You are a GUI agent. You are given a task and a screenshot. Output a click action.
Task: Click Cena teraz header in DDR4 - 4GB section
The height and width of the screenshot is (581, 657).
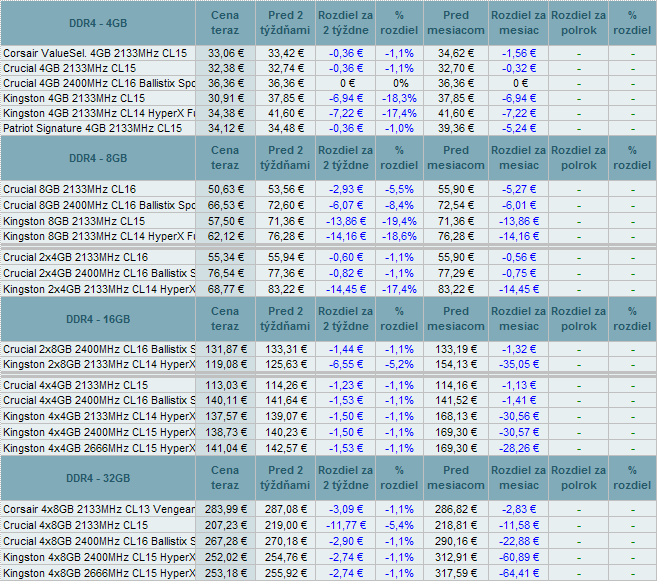225,23
